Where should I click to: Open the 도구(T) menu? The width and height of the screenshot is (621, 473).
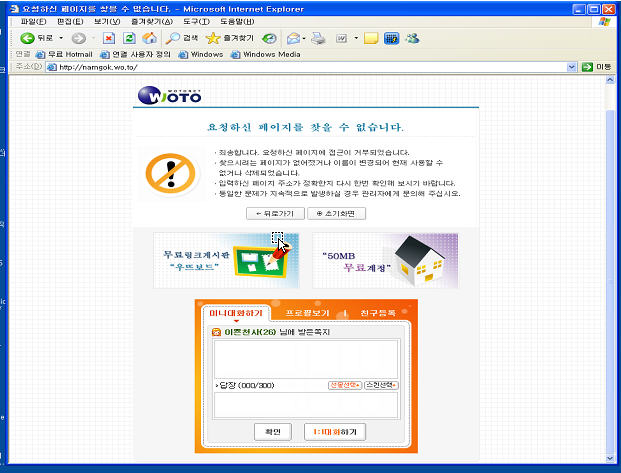[196, 21]
